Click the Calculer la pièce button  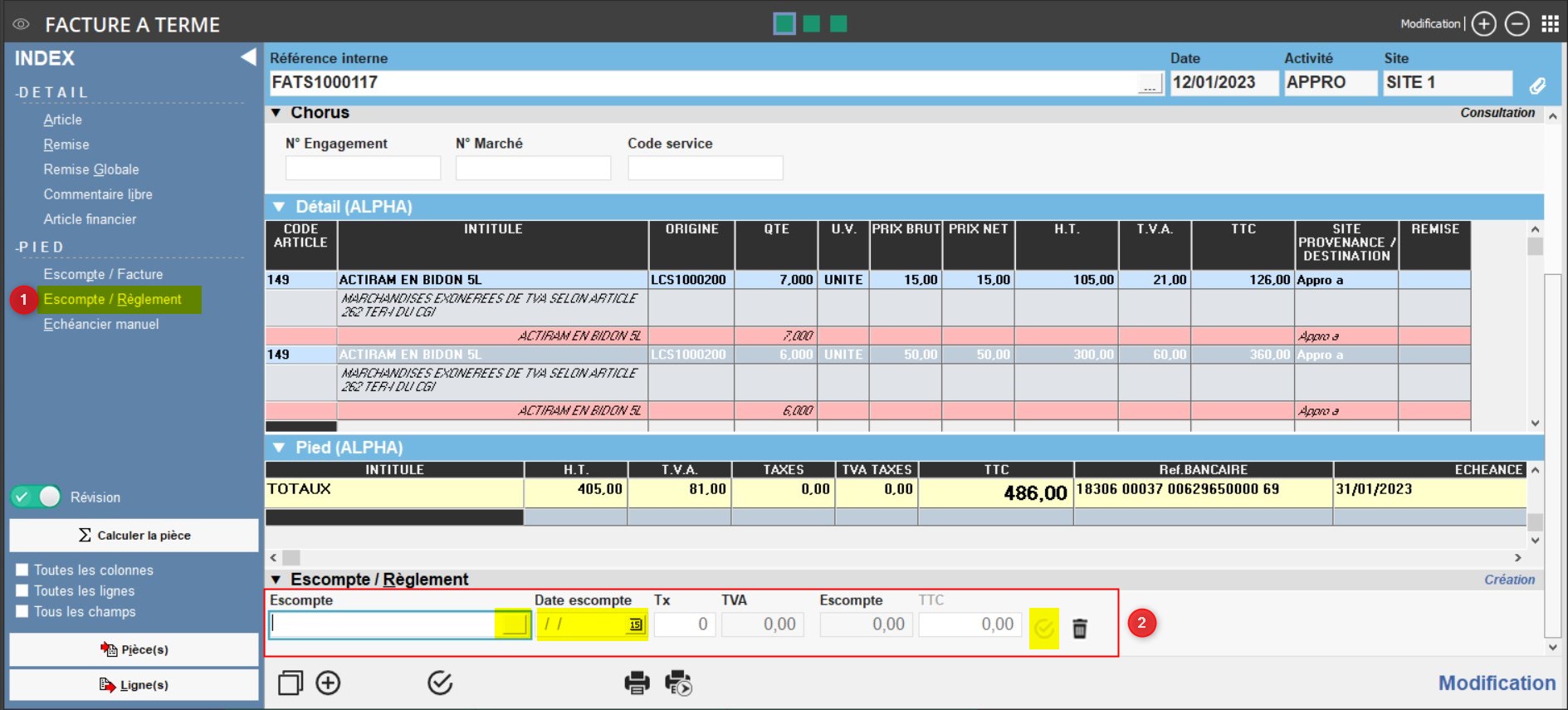click(x=134, y=536)
